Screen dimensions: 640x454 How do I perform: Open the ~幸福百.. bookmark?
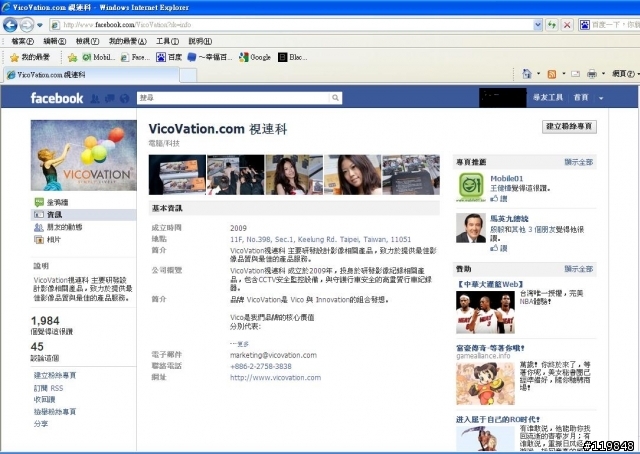coord(210,58)
